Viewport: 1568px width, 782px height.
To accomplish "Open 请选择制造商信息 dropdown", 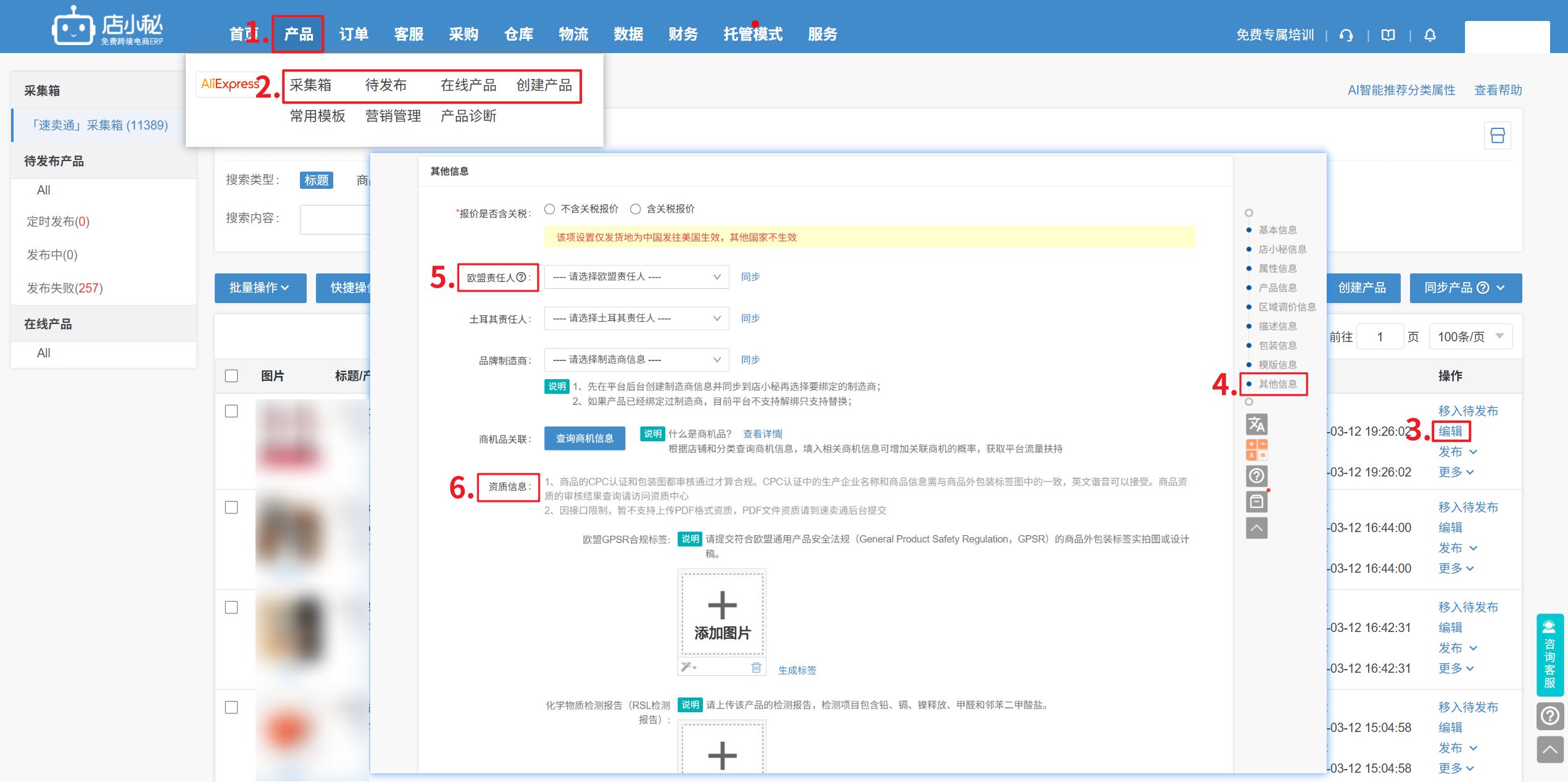I will pos(636,360).
